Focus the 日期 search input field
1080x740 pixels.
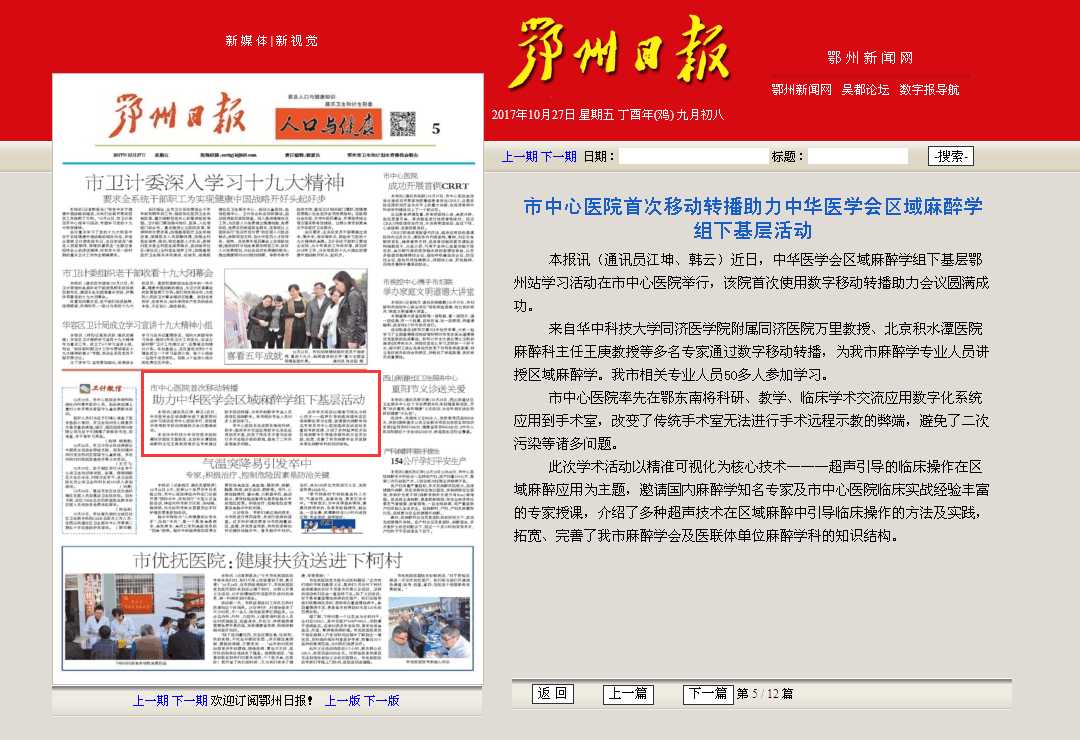point(694,156)
